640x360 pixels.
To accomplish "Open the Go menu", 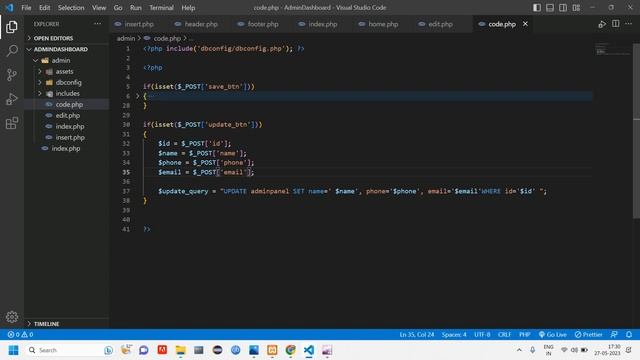I will 118,8.
